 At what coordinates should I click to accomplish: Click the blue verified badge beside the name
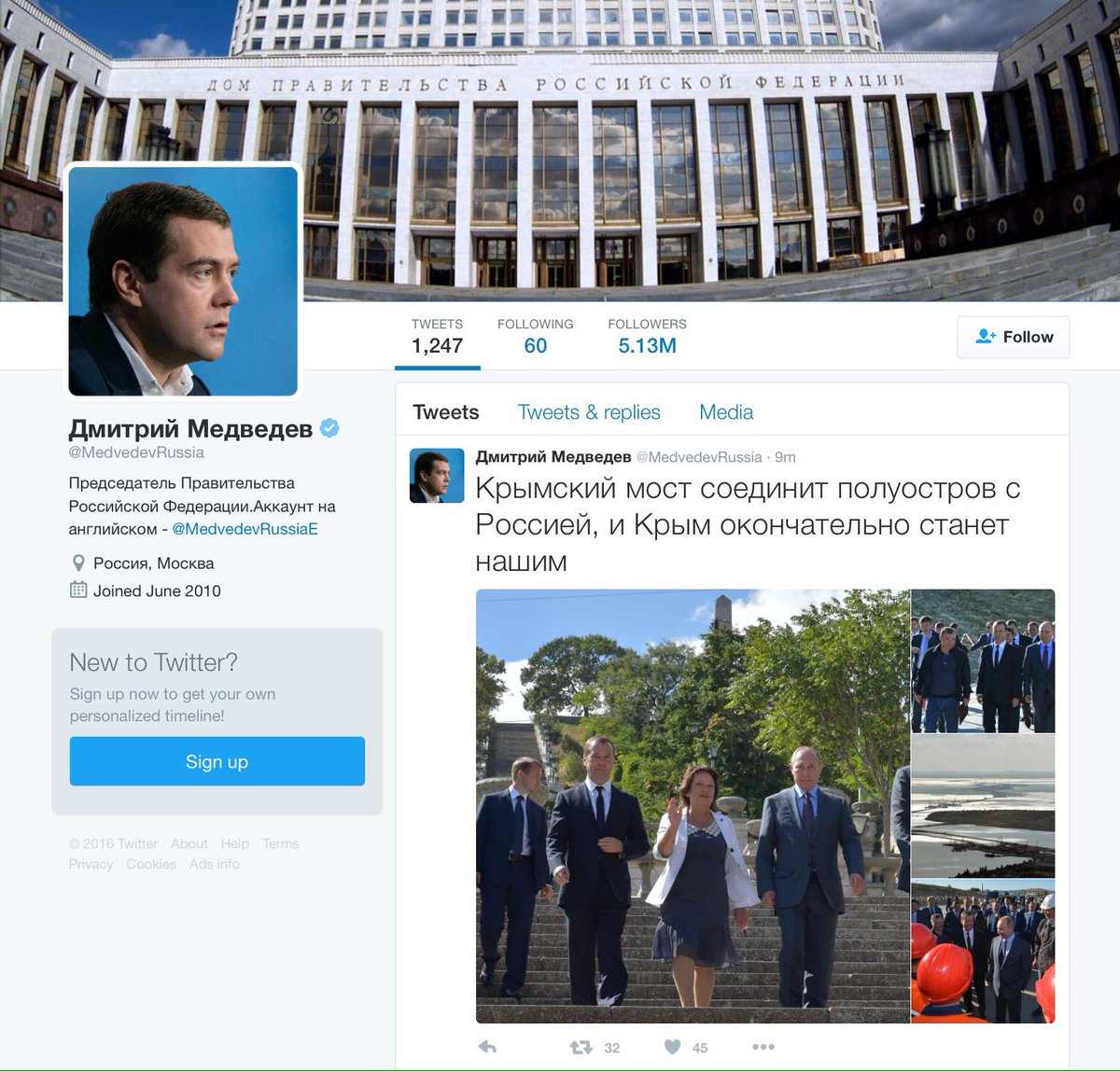point(329,428)
